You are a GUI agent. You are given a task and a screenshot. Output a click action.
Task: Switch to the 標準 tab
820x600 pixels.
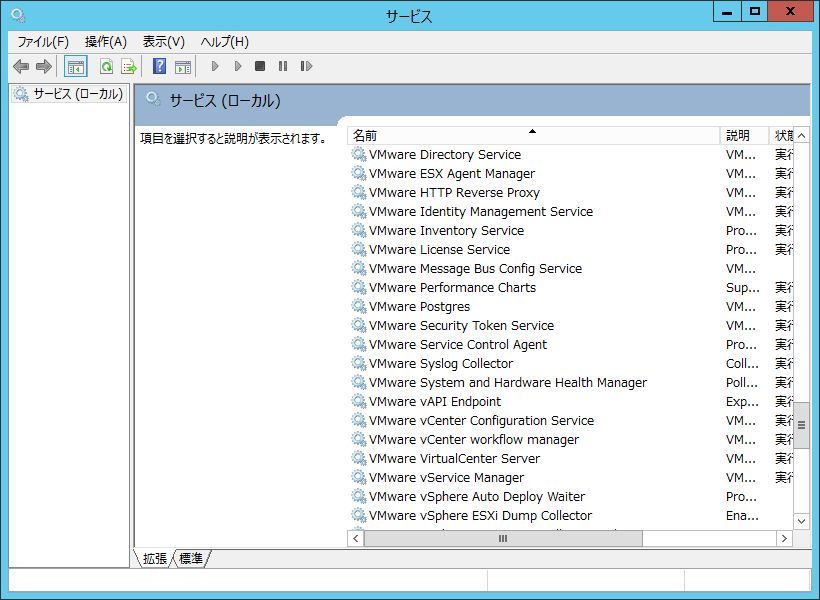(191, 559)
